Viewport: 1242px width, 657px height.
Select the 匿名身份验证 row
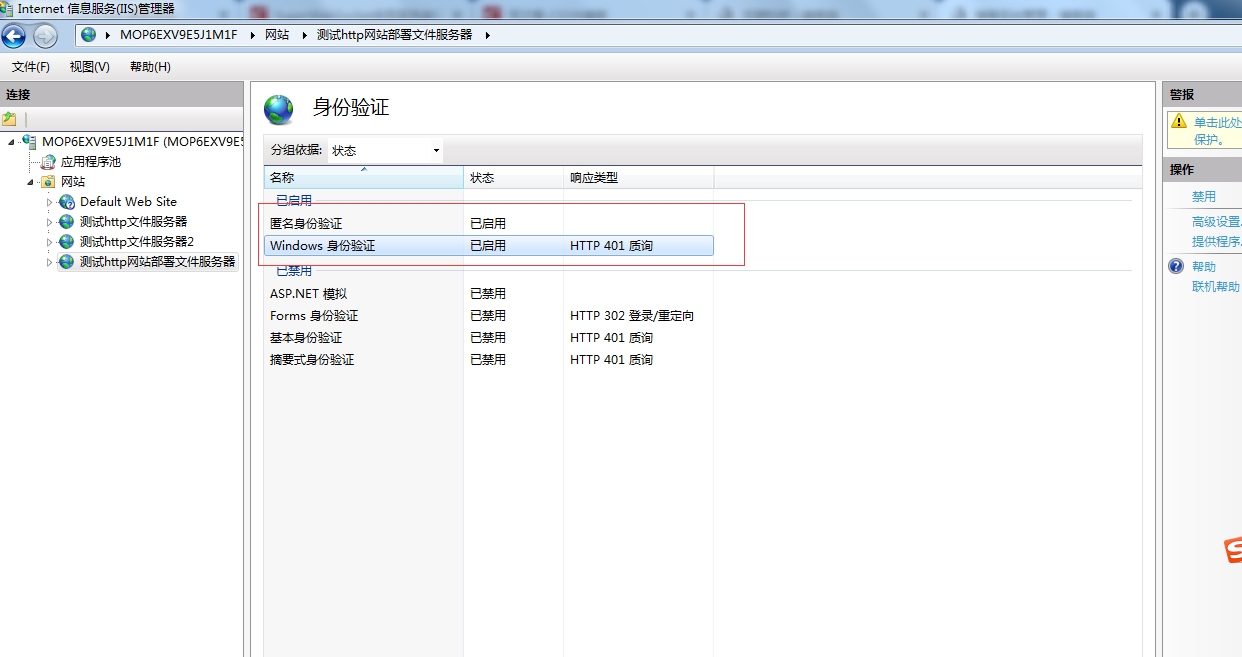click(306, 224)
